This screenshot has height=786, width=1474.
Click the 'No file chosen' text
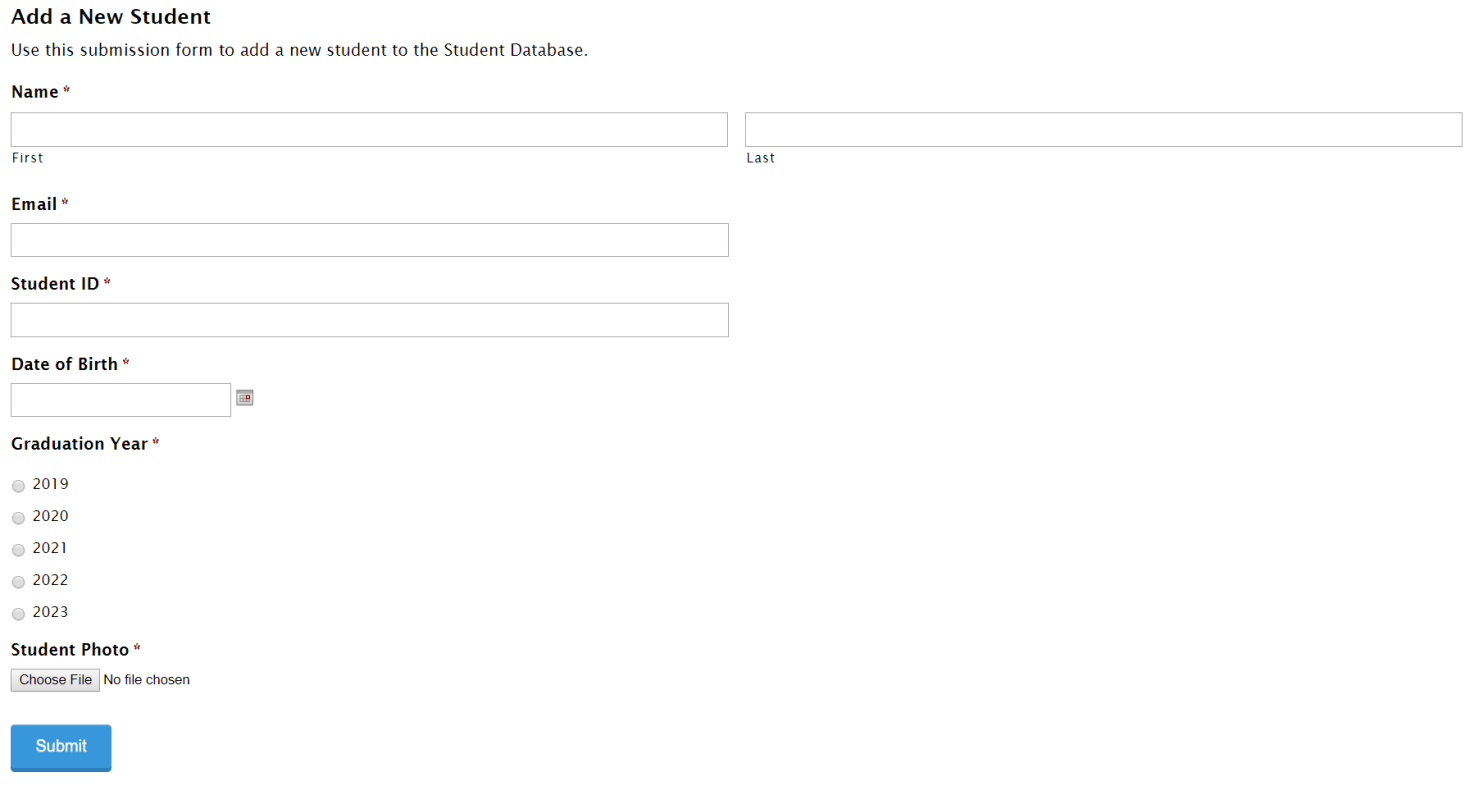pos(146,680)
